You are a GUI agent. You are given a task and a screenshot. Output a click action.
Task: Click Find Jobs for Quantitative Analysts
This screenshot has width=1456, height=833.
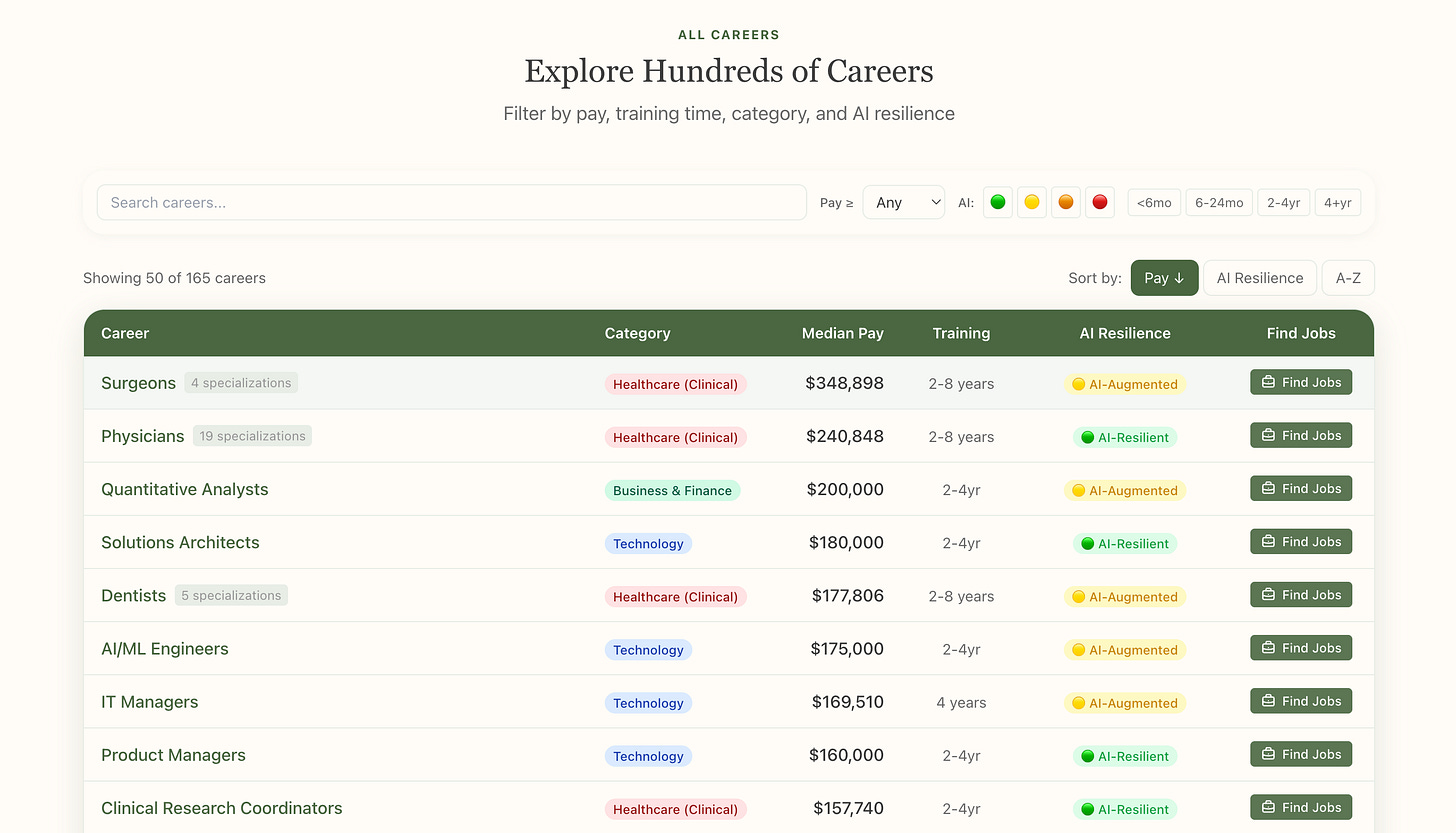pos(1301,488)
